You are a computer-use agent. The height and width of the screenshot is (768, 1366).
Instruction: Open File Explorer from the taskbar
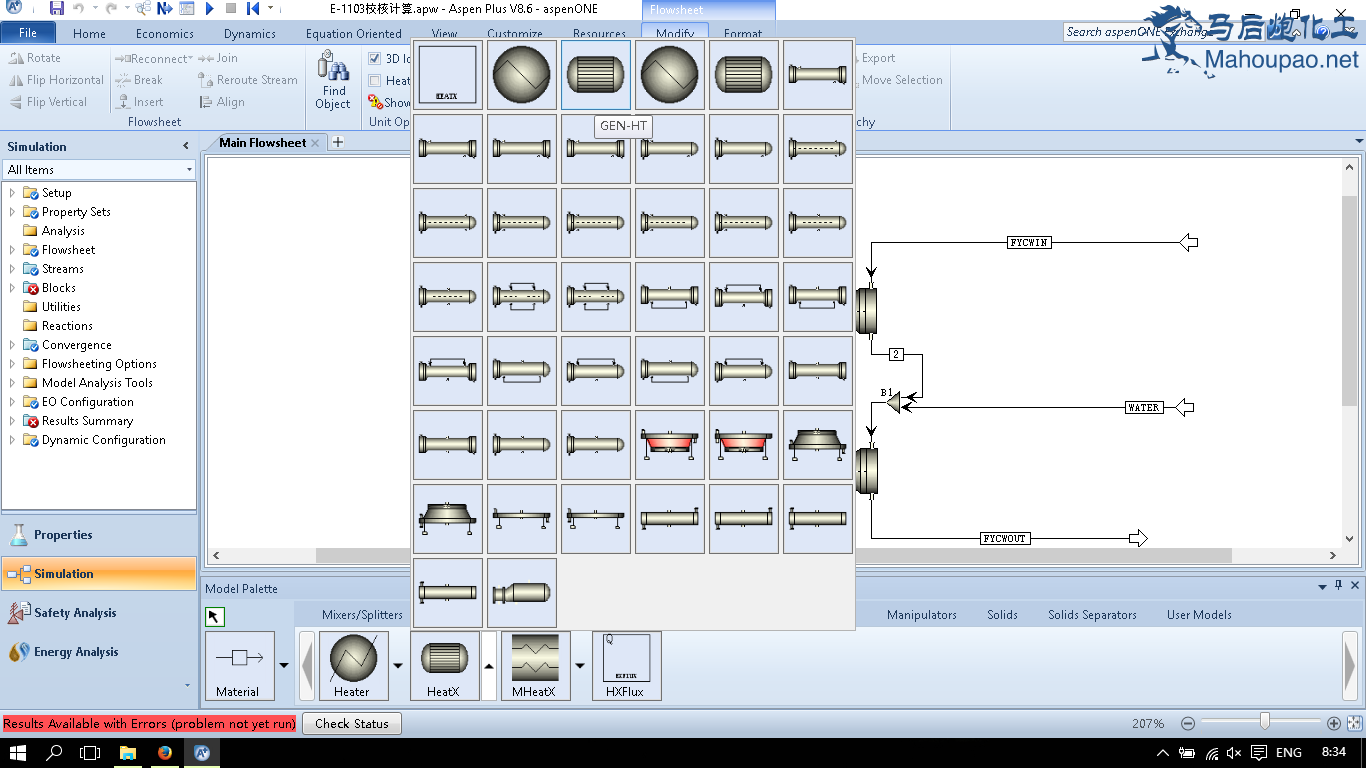(128, 752)
